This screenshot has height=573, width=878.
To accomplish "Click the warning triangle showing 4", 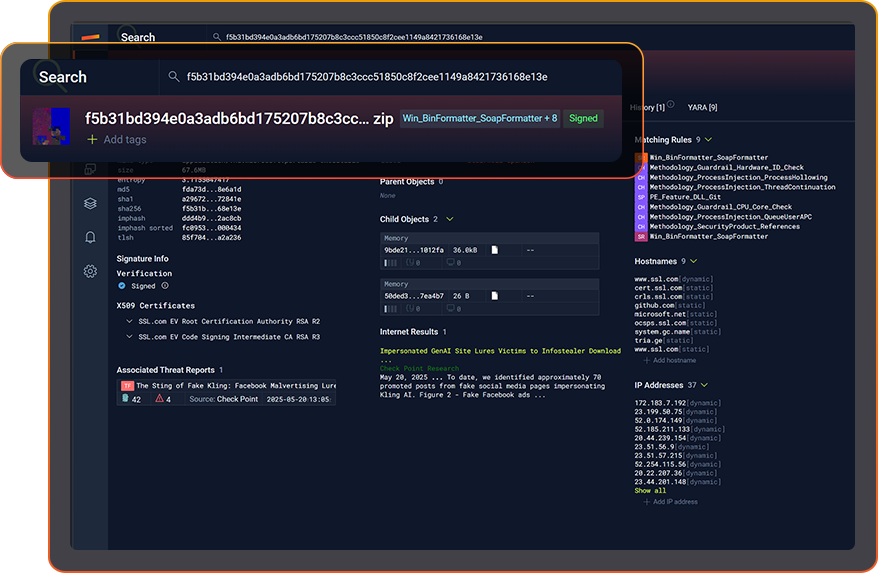I will coord(160,398).
